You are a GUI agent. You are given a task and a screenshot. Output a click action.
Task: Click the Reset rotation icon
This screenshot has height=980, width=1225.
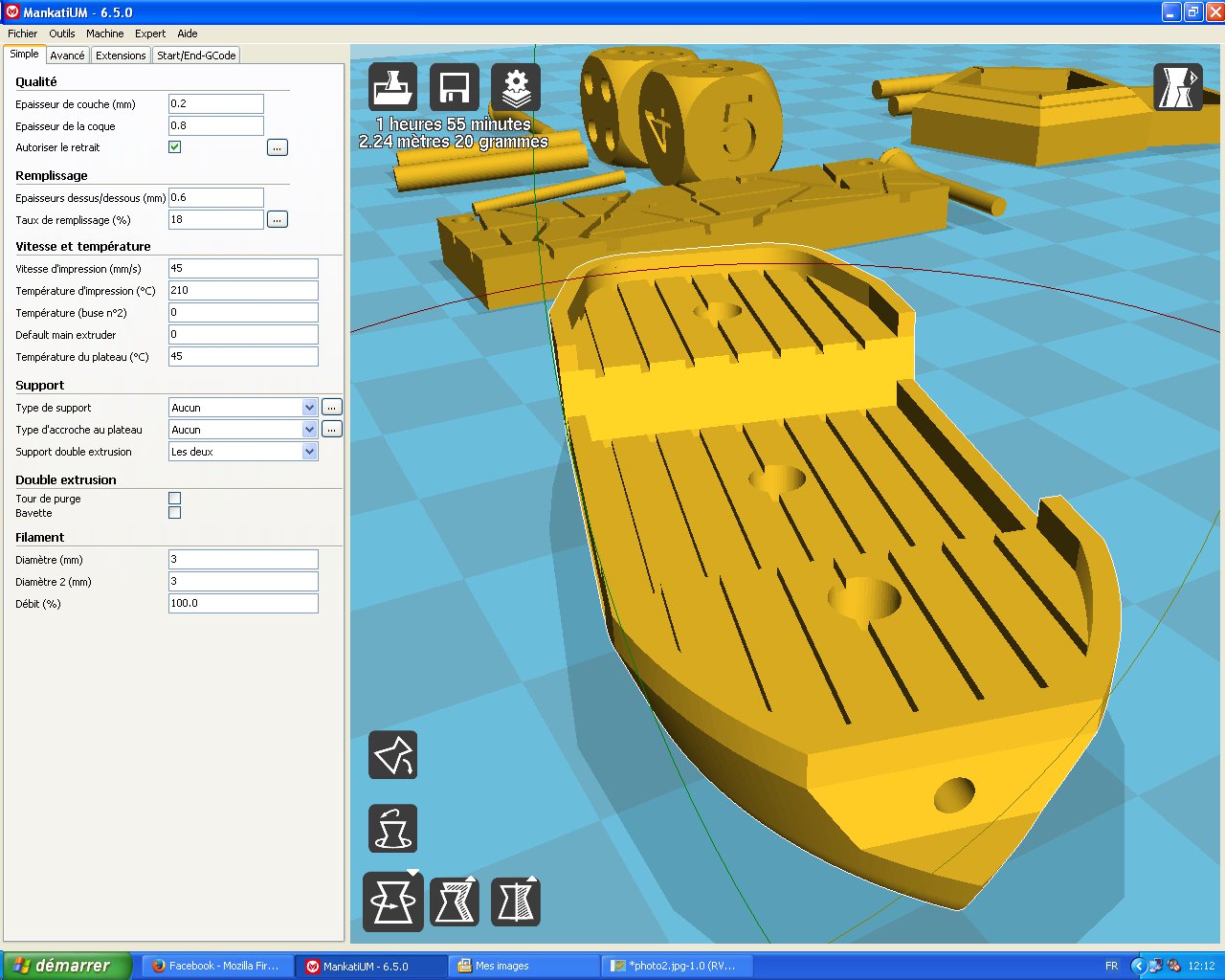click(393, 828)
